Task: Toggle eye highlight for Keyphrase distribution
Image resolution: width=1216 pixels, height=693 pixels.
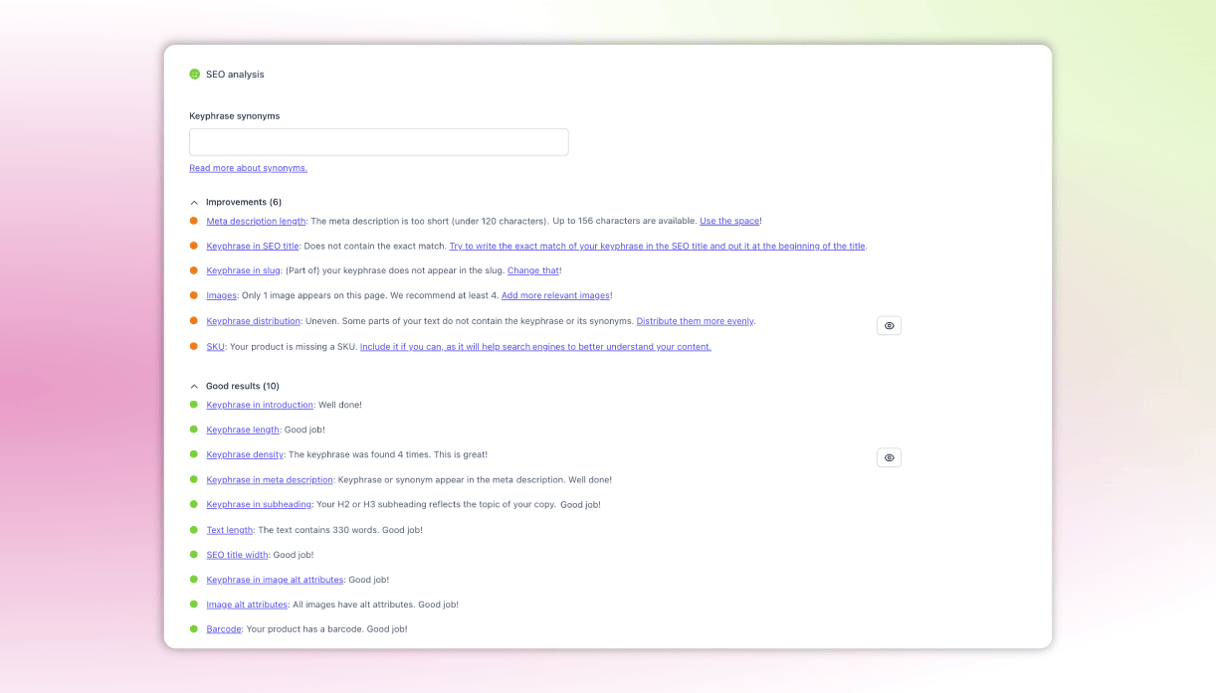Action: point(889,326)
